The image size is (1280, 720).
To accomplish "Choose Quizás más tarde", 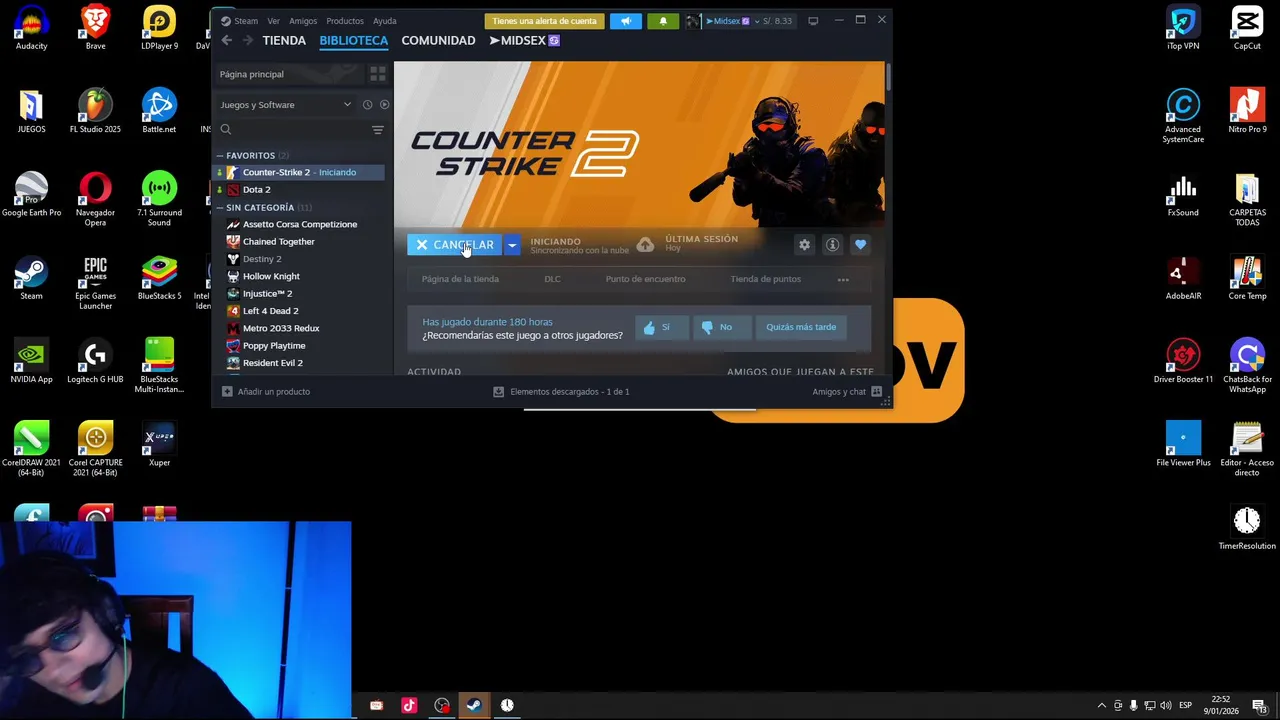I will click(x=801, y=327).
